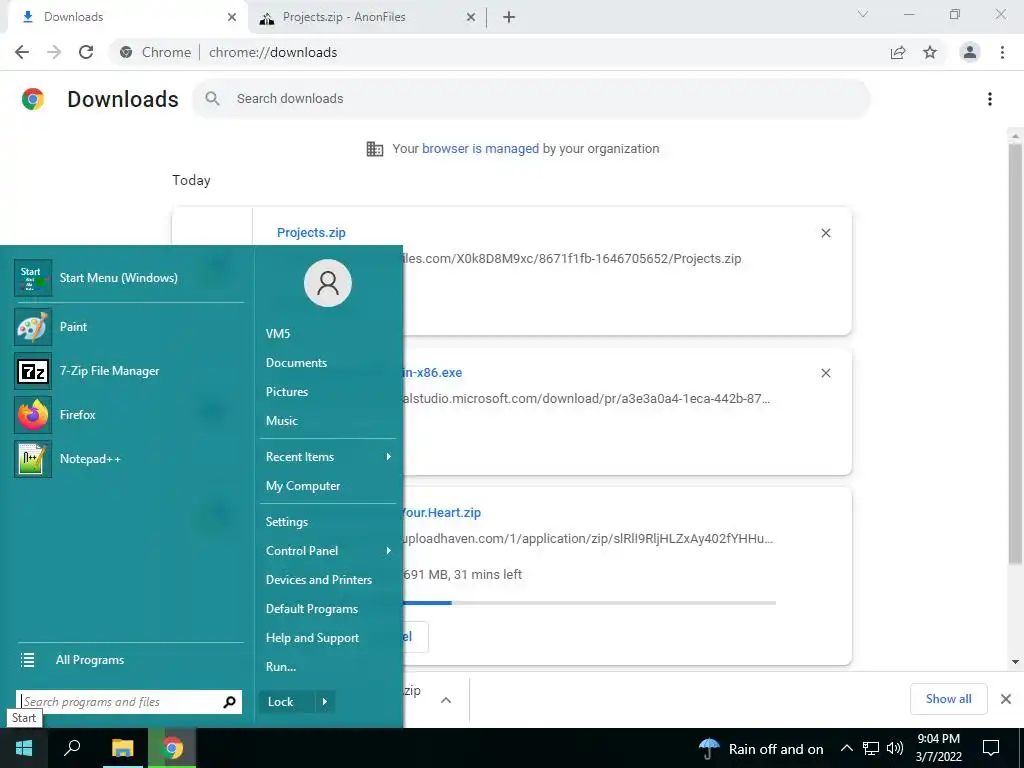
Task: Click the share this page icon
Action: pyautogui.click(x=898, y=52)
